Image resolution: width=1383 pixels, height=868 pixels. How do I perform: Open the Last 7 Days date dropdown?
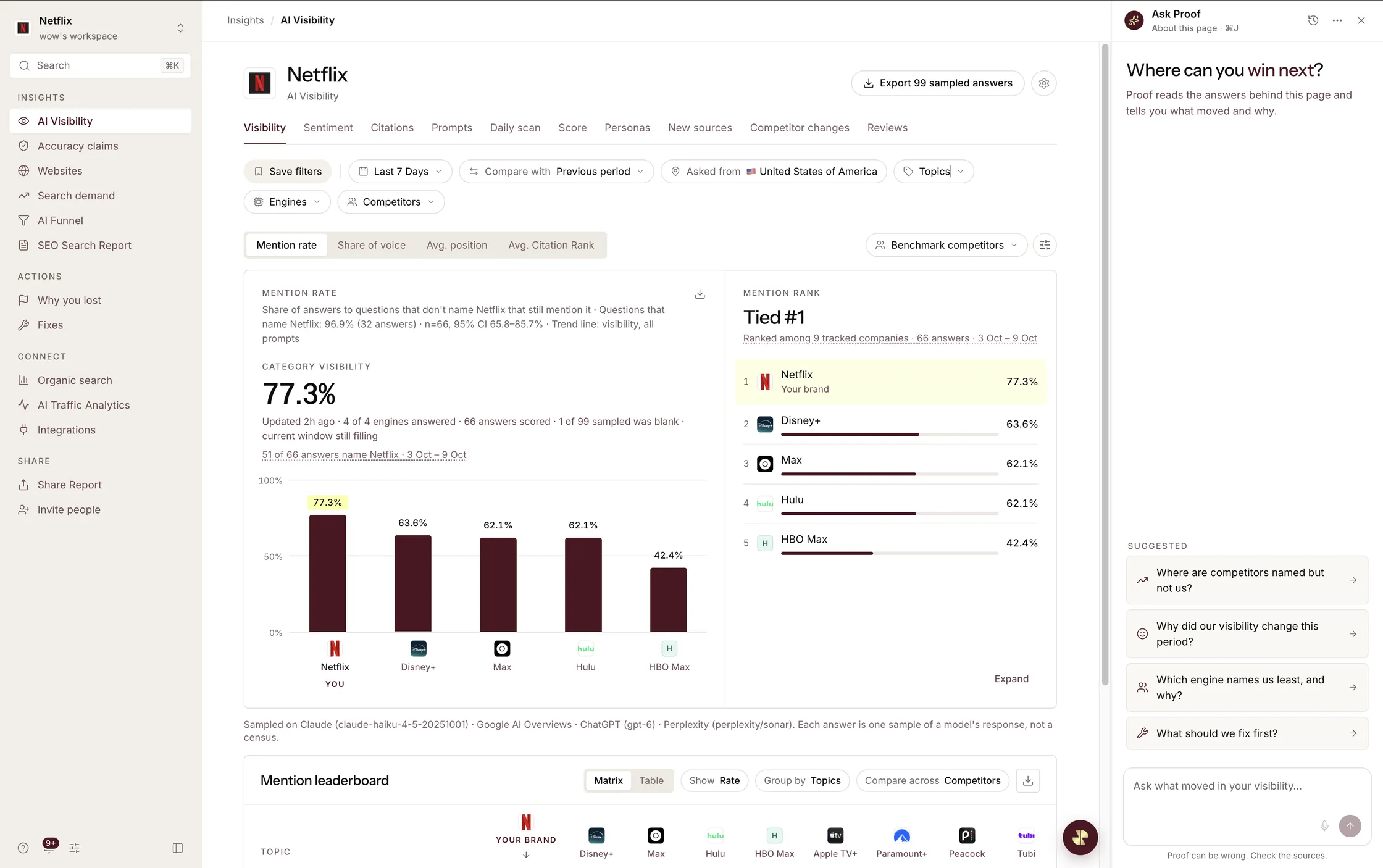[400, 172]
